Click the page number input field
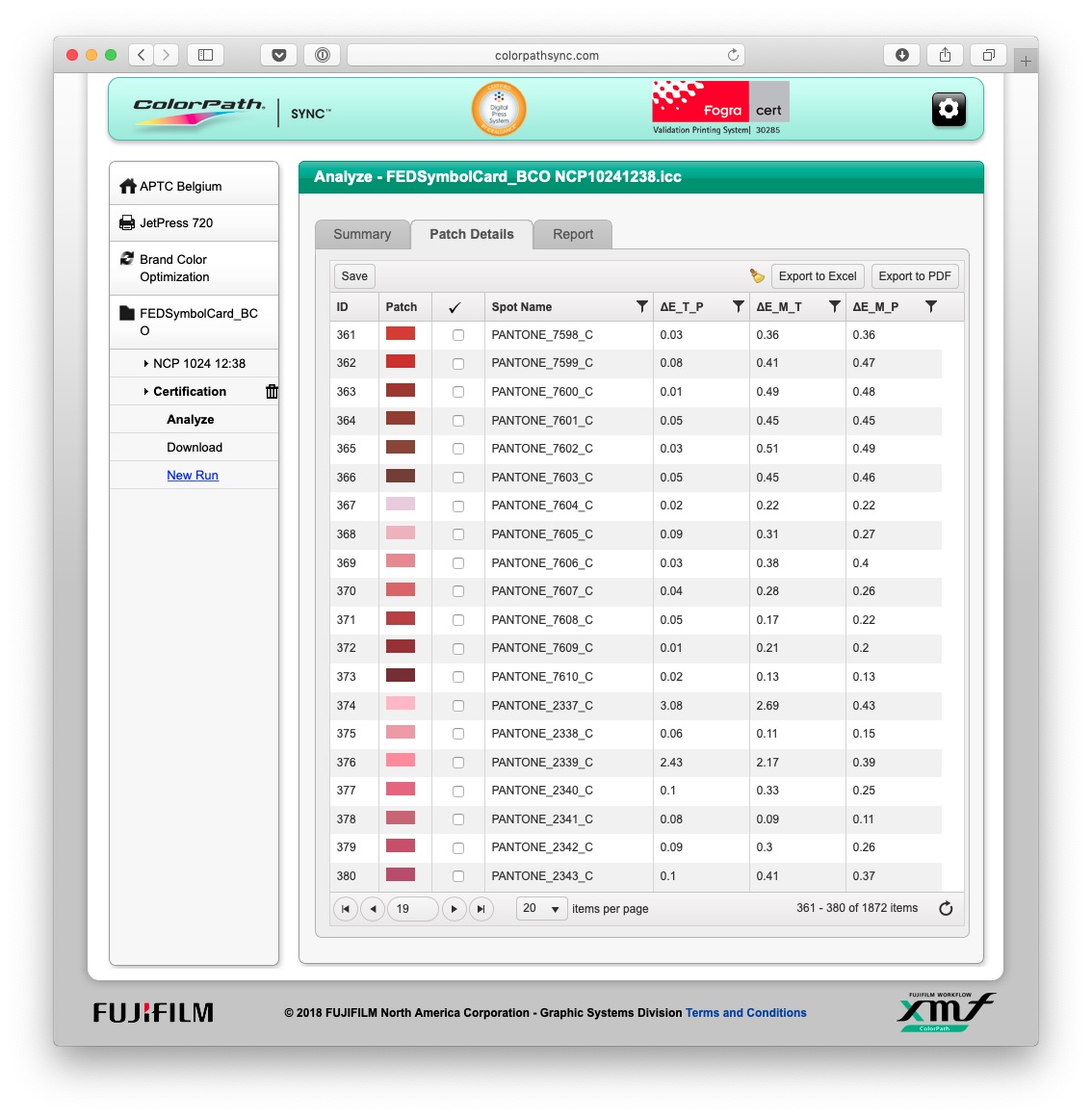1092x1117 pixels. 412,909
